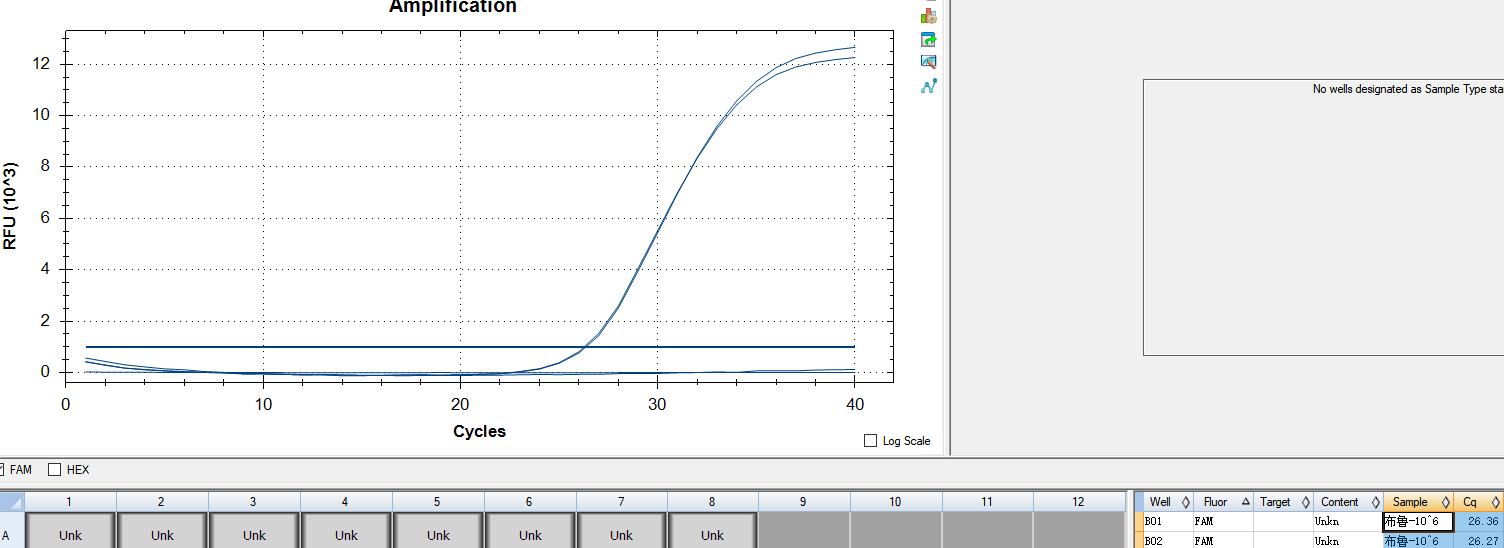Click the Cq value 26.36
This screenshot has height=548, width=1504.
pyautogui.click(x=1478, y=521)
